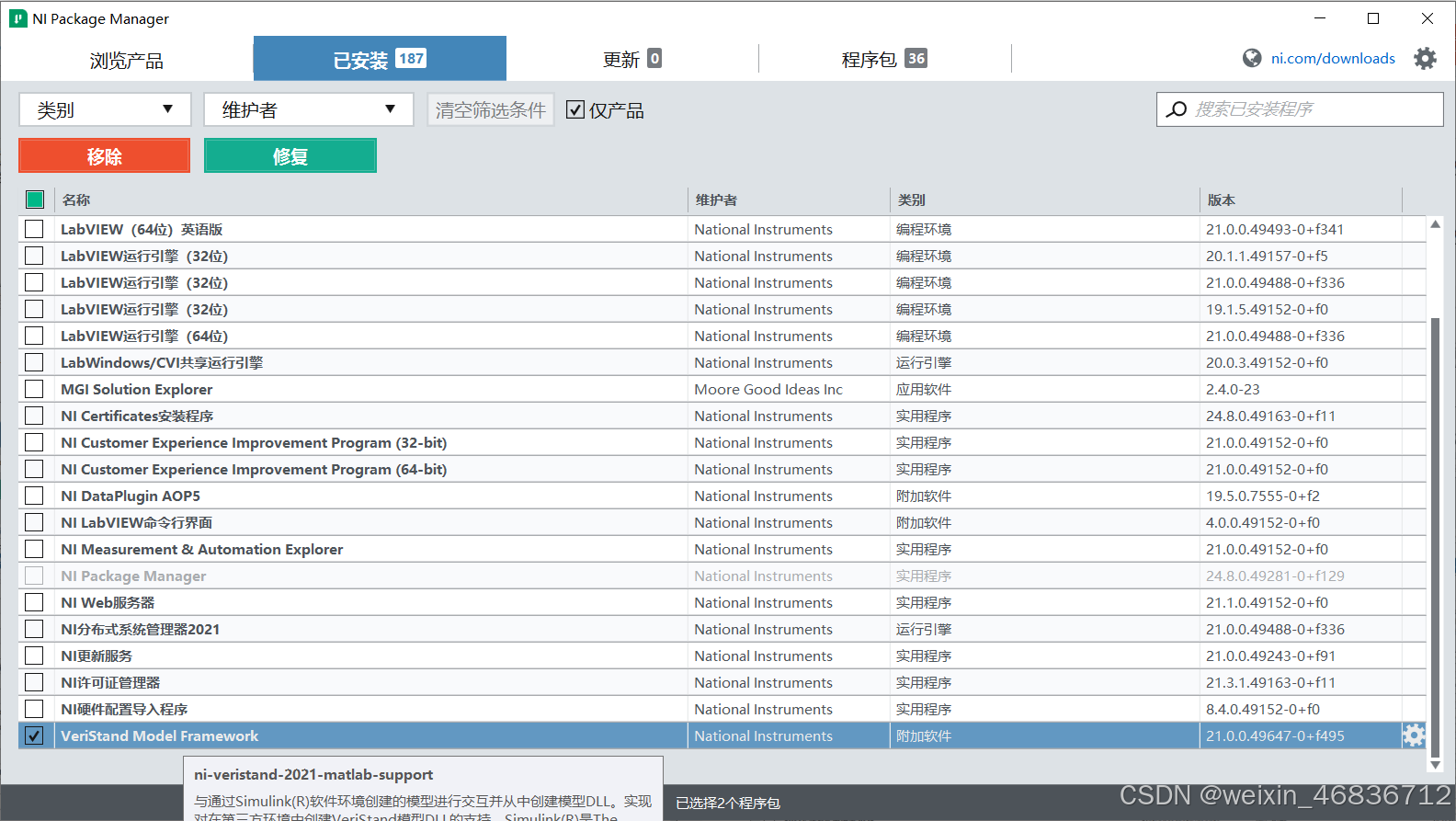Viewport: 1456px width, 821px height.
Task: Sort by the 名称 column header
Action: [x=76, y=200]
